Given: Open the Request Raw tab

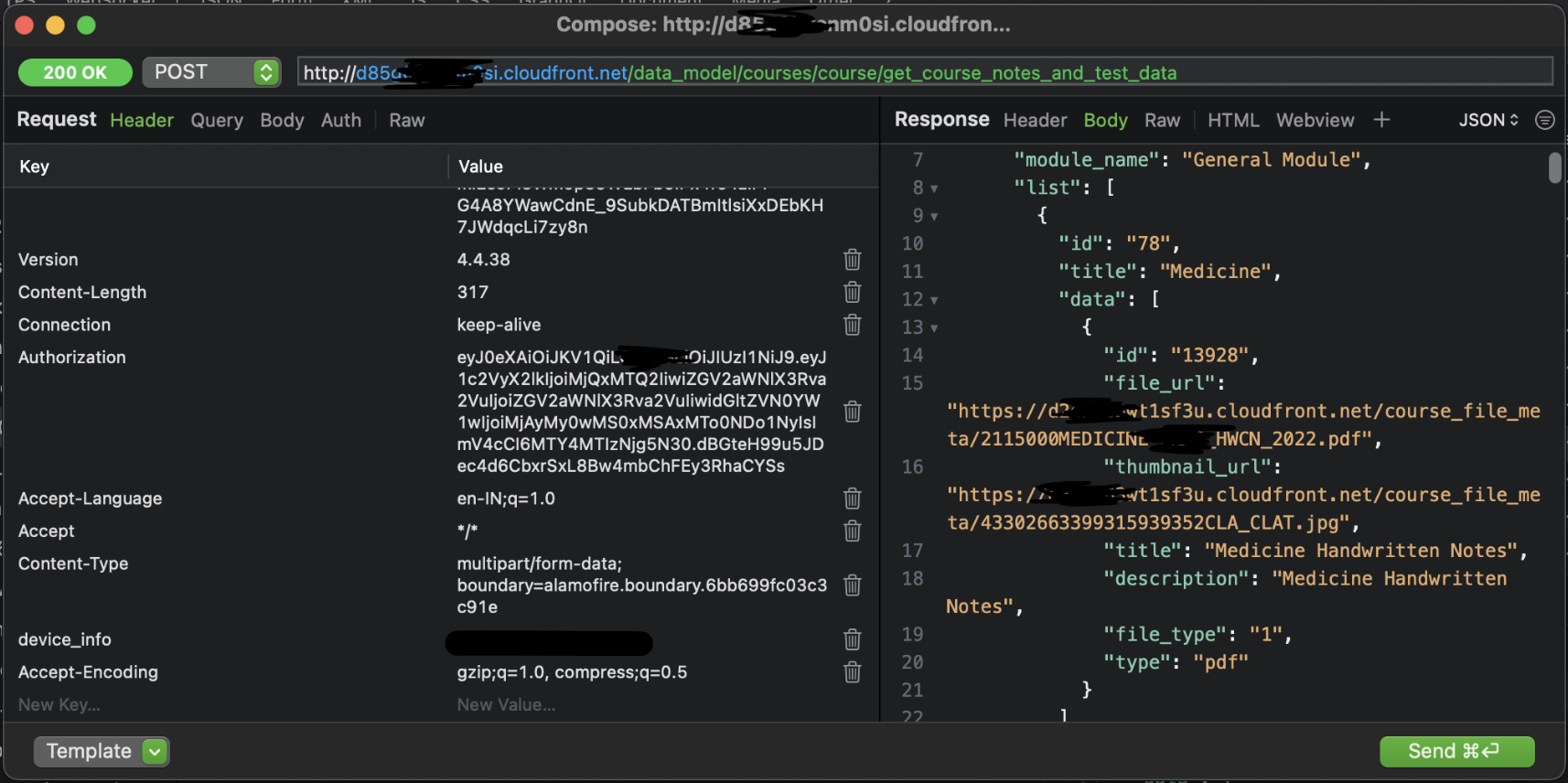Looking at the screenshot, I should (x=407, y=120).
